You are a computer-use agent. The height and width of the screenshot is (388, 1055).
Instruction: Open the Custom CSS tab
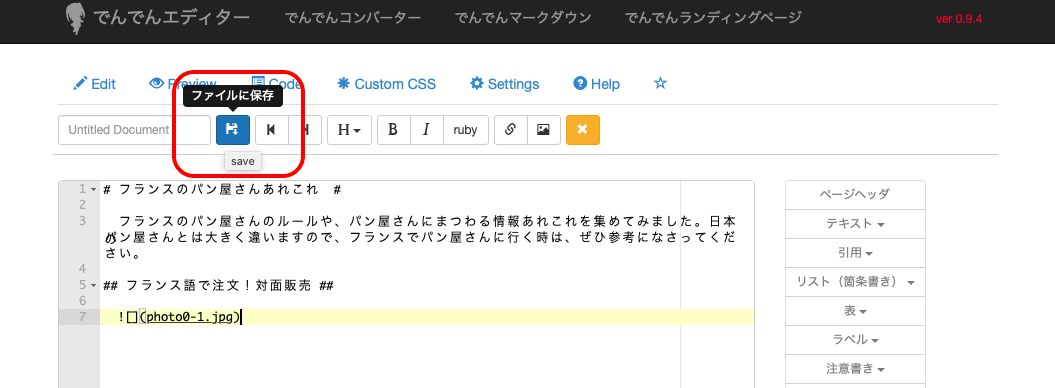click(x=386, y=84)
